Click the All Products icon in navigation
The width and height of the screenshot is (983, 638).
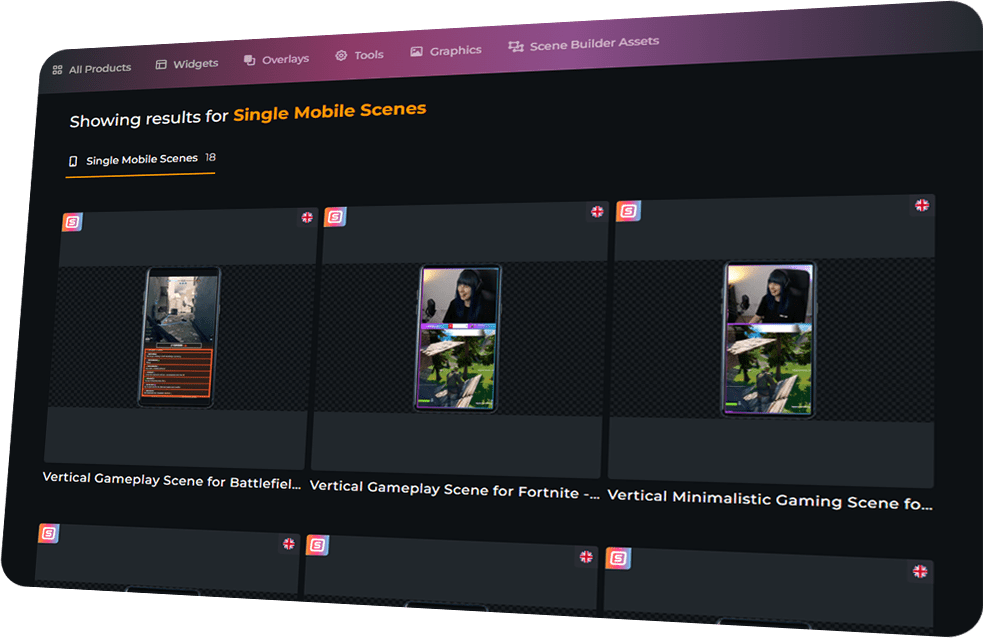57,70
